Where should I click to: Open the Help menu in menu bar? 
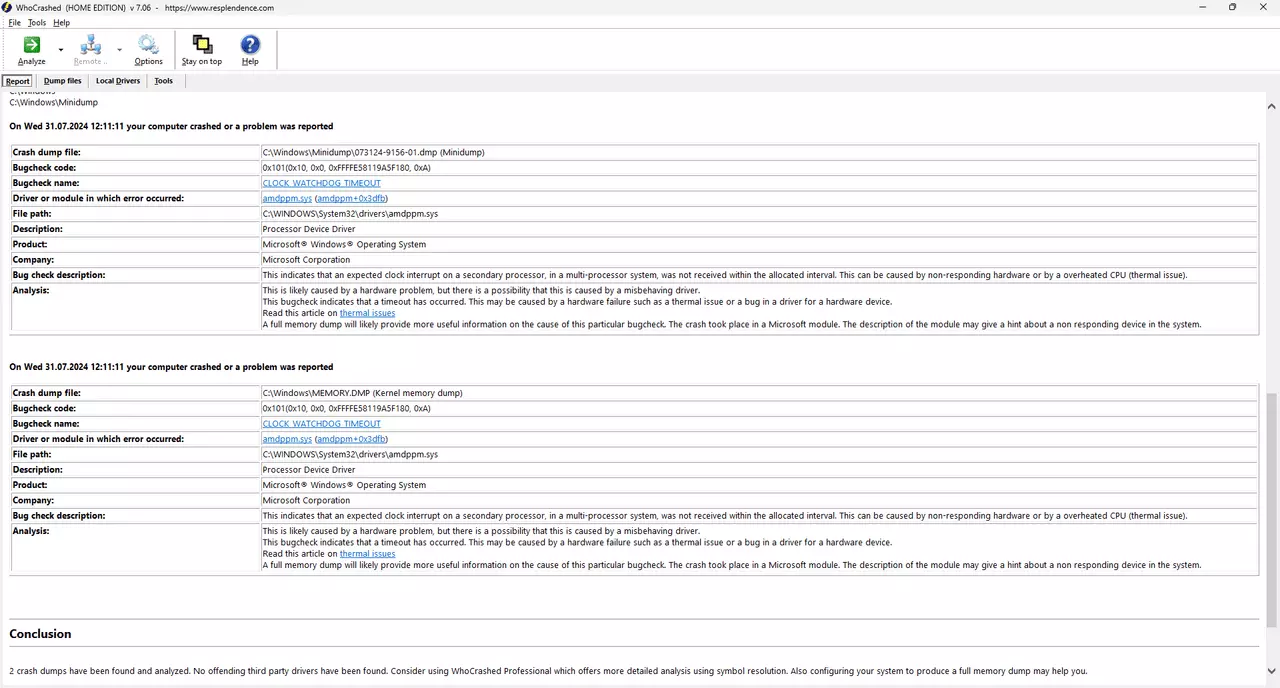tap(62, 22)
